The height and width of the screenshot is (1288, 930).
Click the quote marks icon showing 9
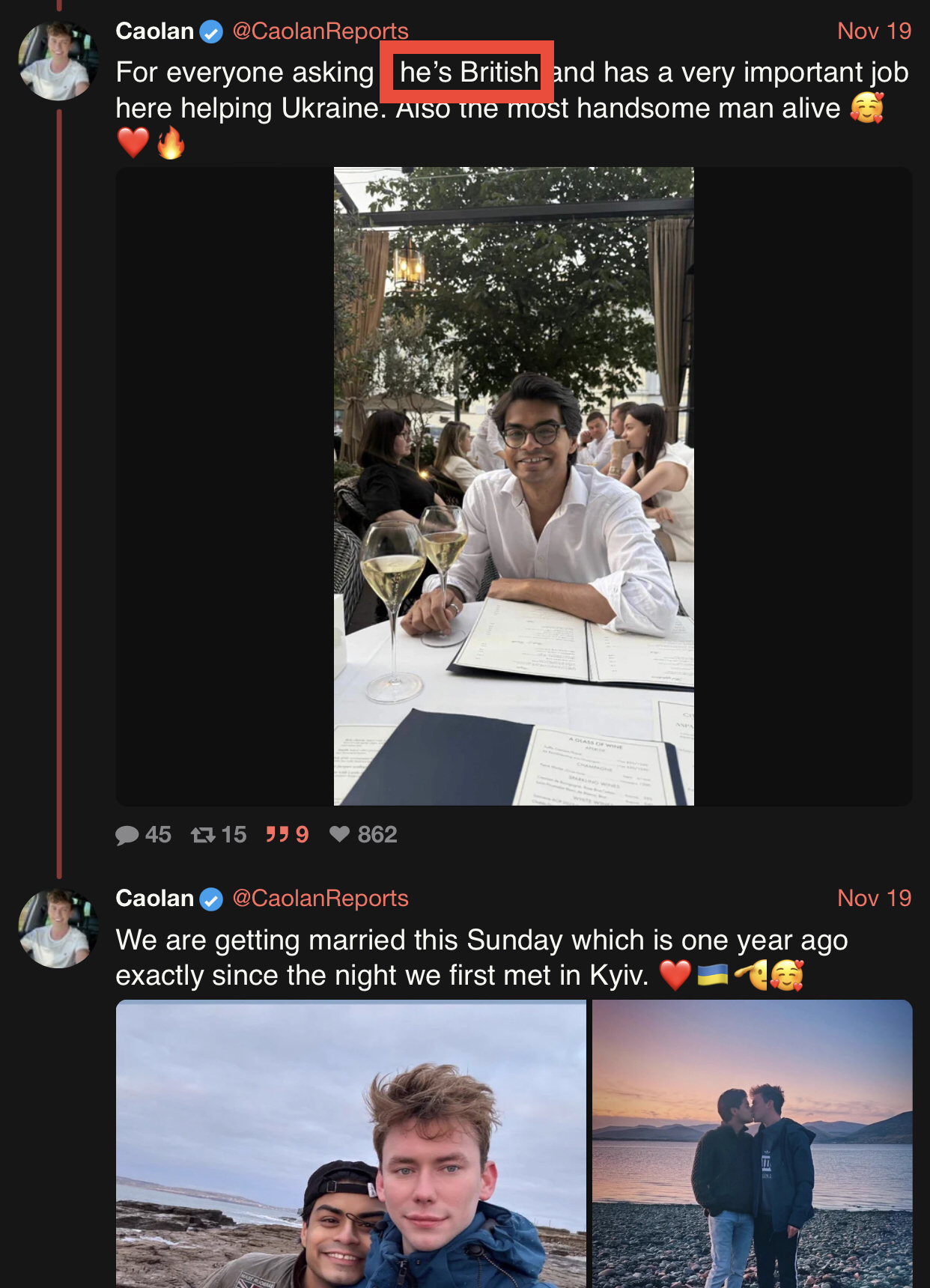277,834
